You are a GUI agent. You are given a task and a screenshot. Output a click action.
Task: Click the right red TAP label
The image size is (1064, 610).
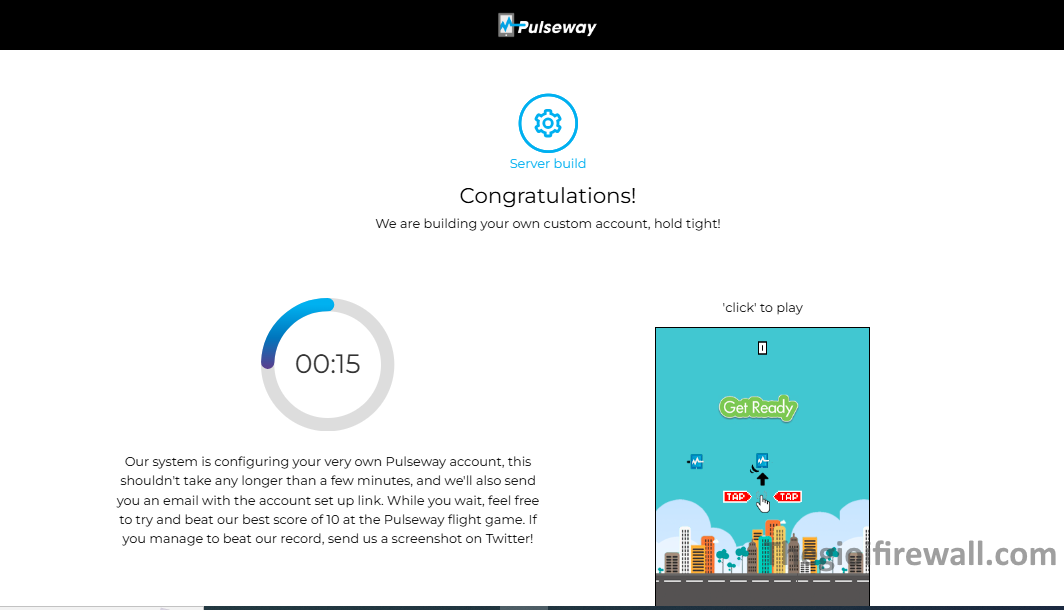788,496
